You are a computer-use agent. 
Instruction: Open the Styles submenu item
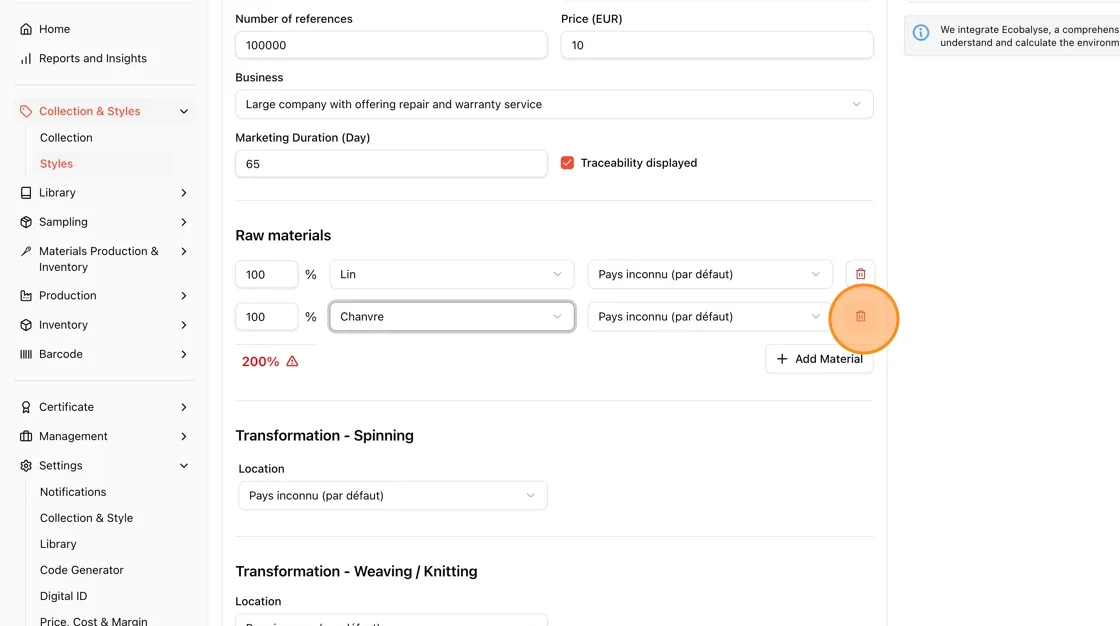click(x=56, y=164)
